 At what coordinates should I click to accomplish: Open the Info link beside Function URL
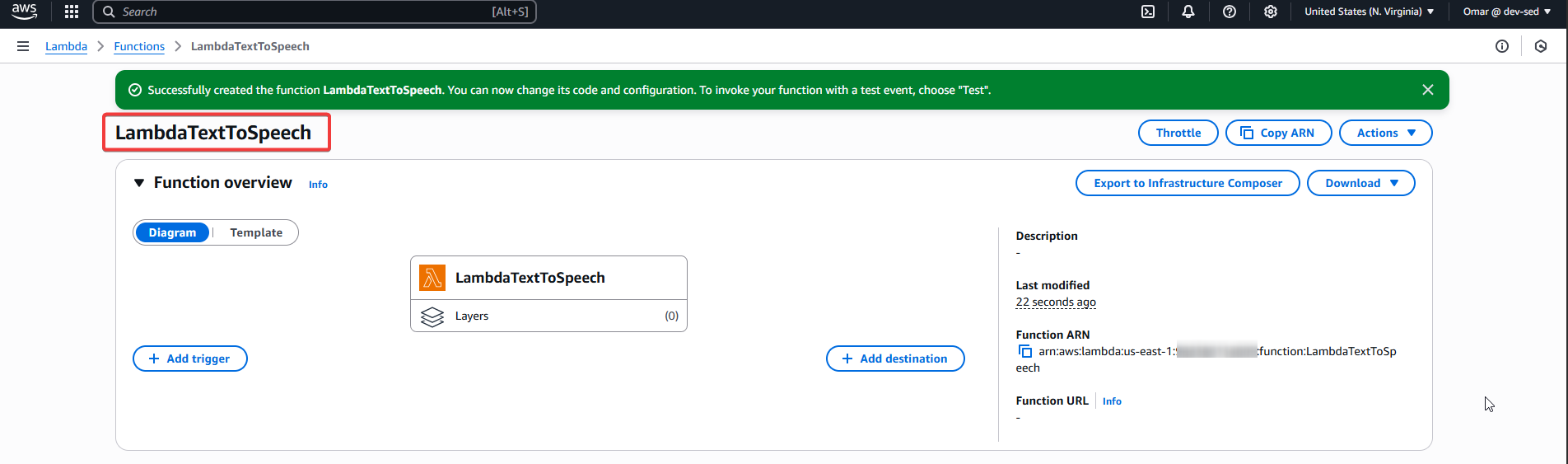coord(1112,401)
